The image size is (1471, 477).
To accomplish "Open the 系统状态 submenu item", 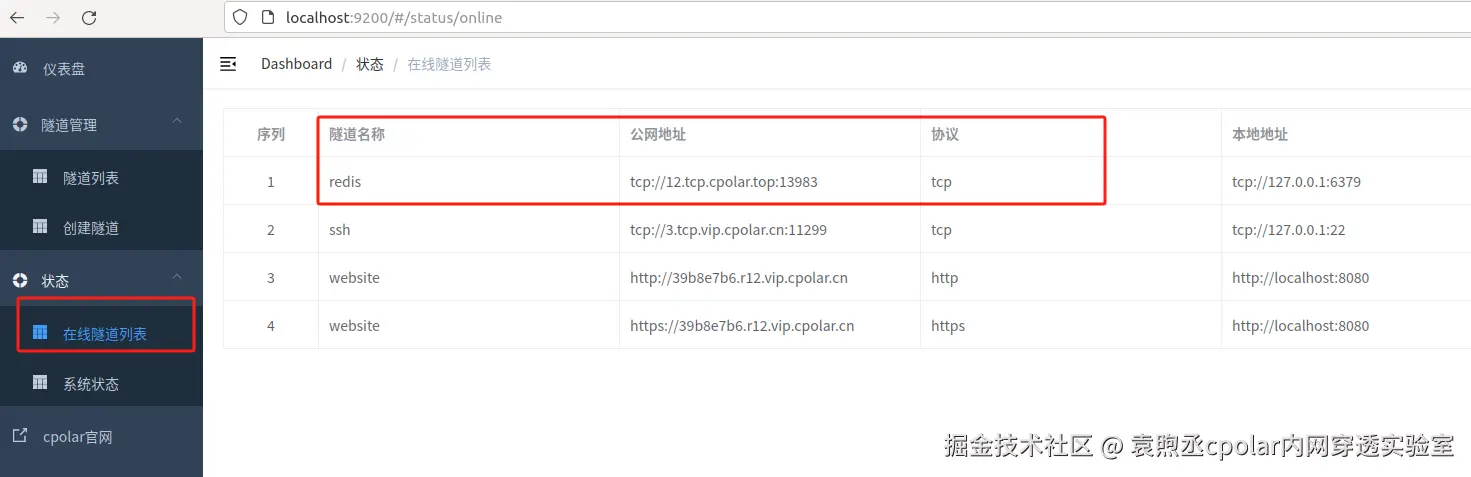I will 101,383.
